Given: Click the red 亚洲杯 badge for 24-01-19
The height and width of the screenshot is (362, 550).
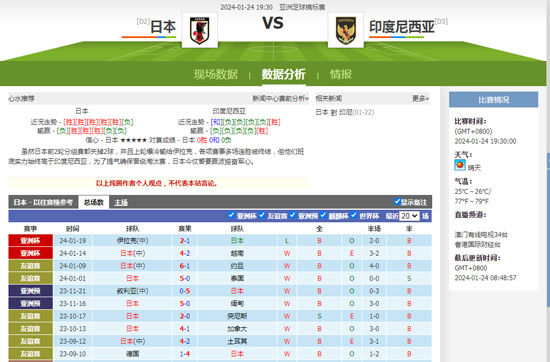Looking at the screenshot, I should [31, 241].
